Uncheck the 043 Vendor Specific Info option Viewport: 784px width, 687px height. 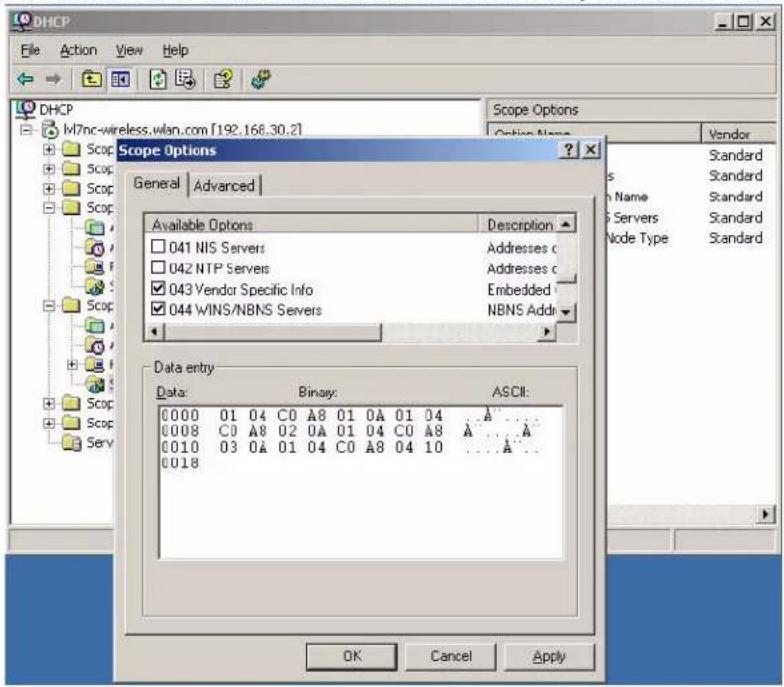pos(158,288)
